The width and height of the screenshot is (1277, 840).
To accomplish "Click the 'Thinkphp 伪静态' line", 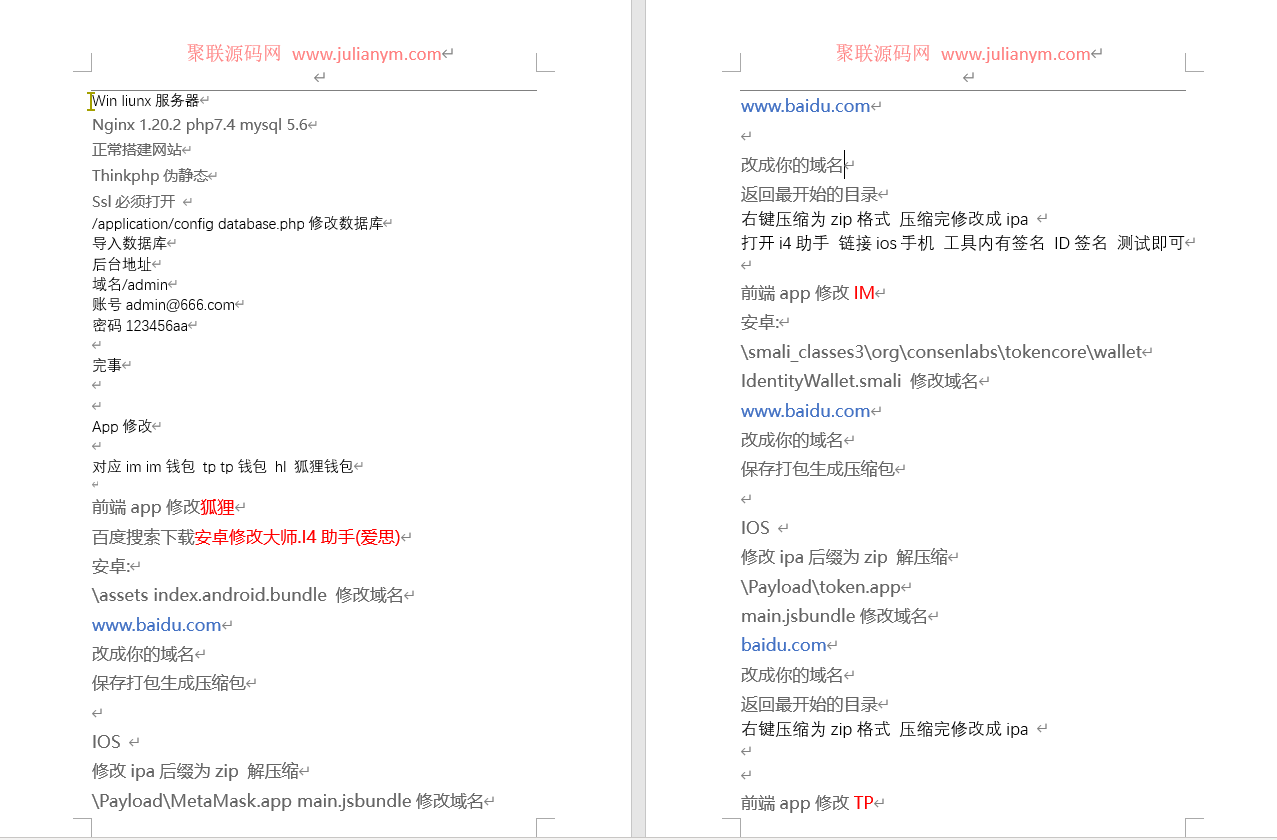I will (150, 176).
